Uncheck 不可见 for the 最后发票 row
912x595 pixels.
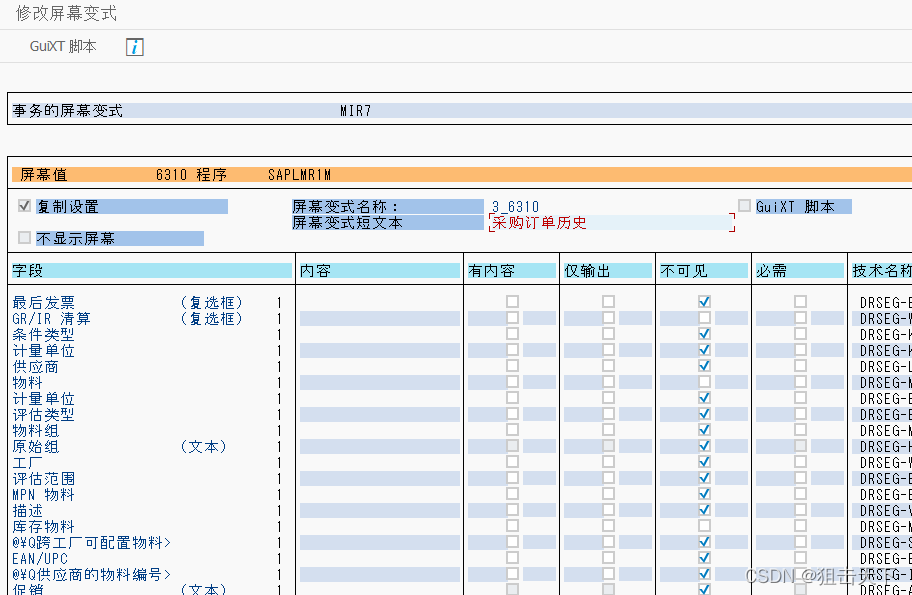coord(703,302)
